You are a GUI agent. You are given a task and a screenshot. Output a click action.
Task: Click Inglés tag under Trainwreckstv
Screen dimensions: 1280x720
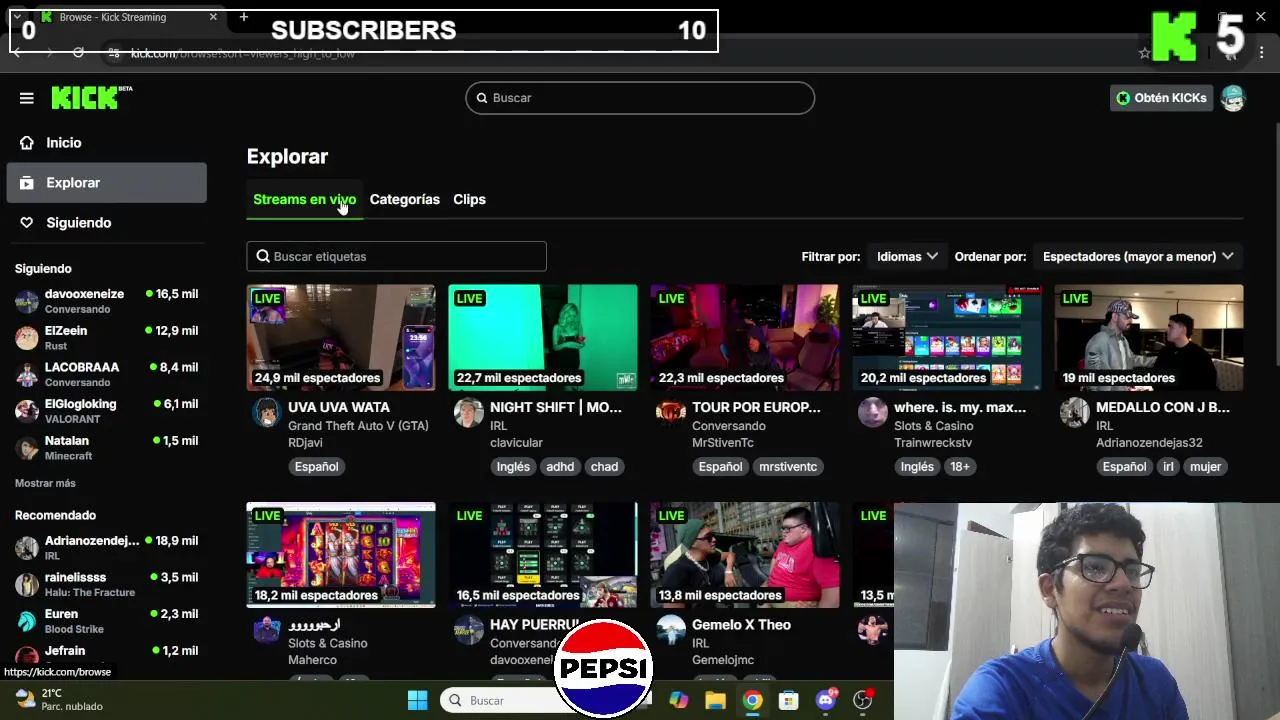coord(917,467)
